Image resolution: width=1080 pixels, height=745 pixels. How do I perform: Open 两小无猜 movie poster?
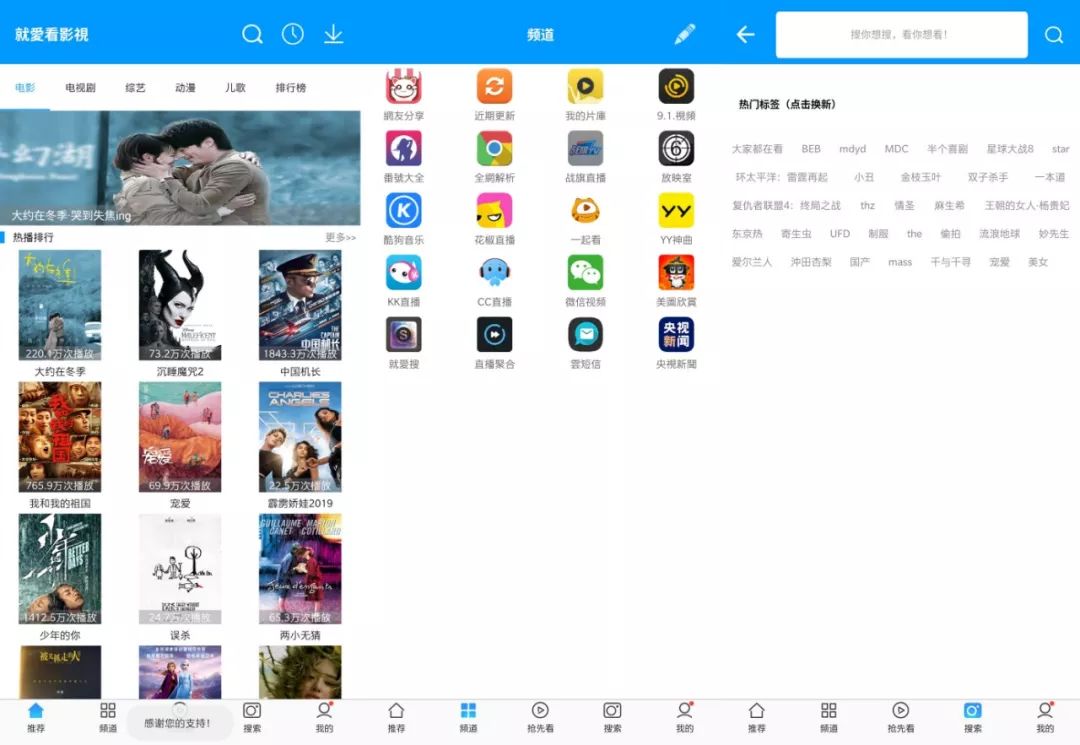click(x=300, y=569)
